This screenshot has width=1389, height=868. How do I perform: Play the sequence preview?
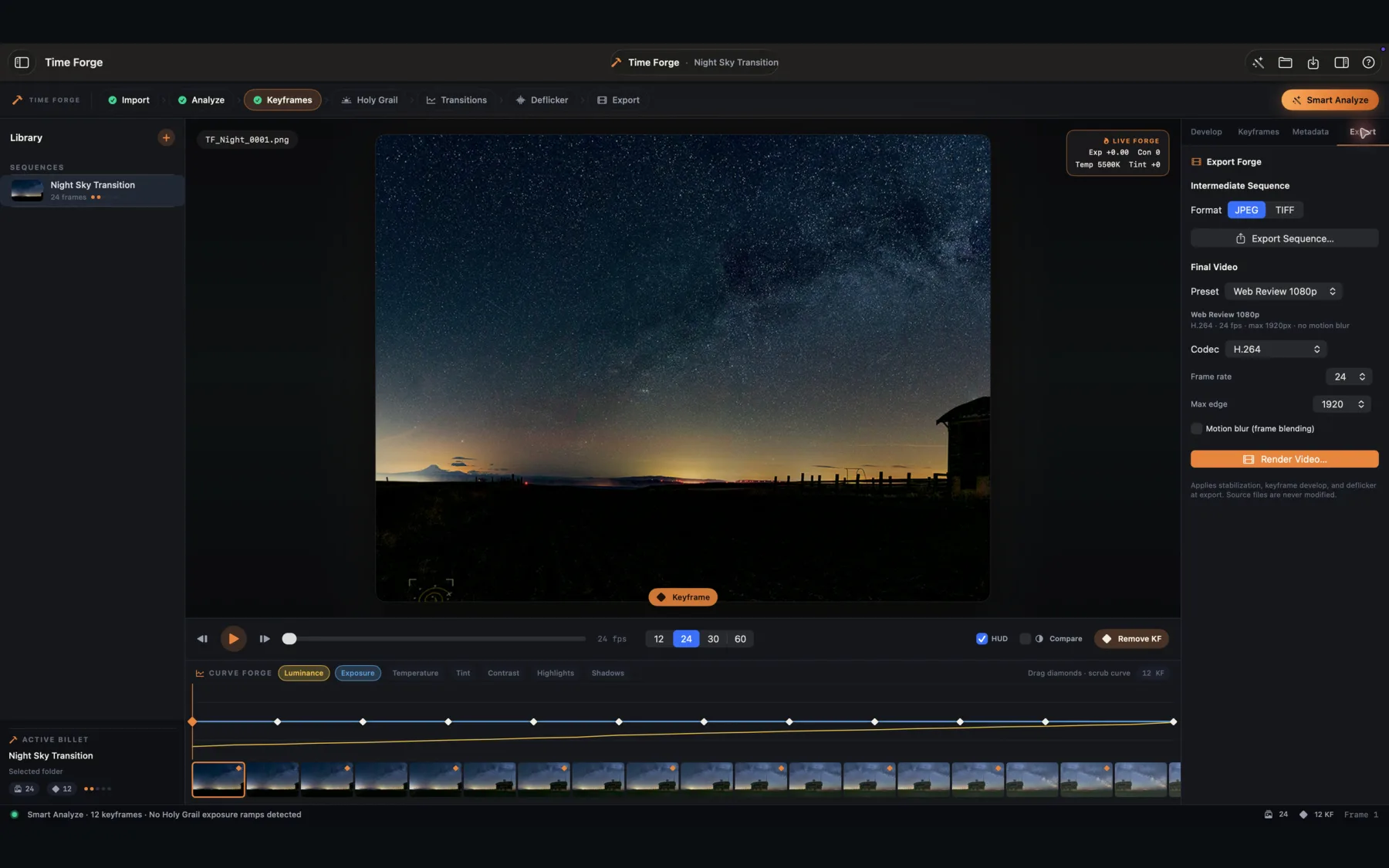tap(233, 639)
